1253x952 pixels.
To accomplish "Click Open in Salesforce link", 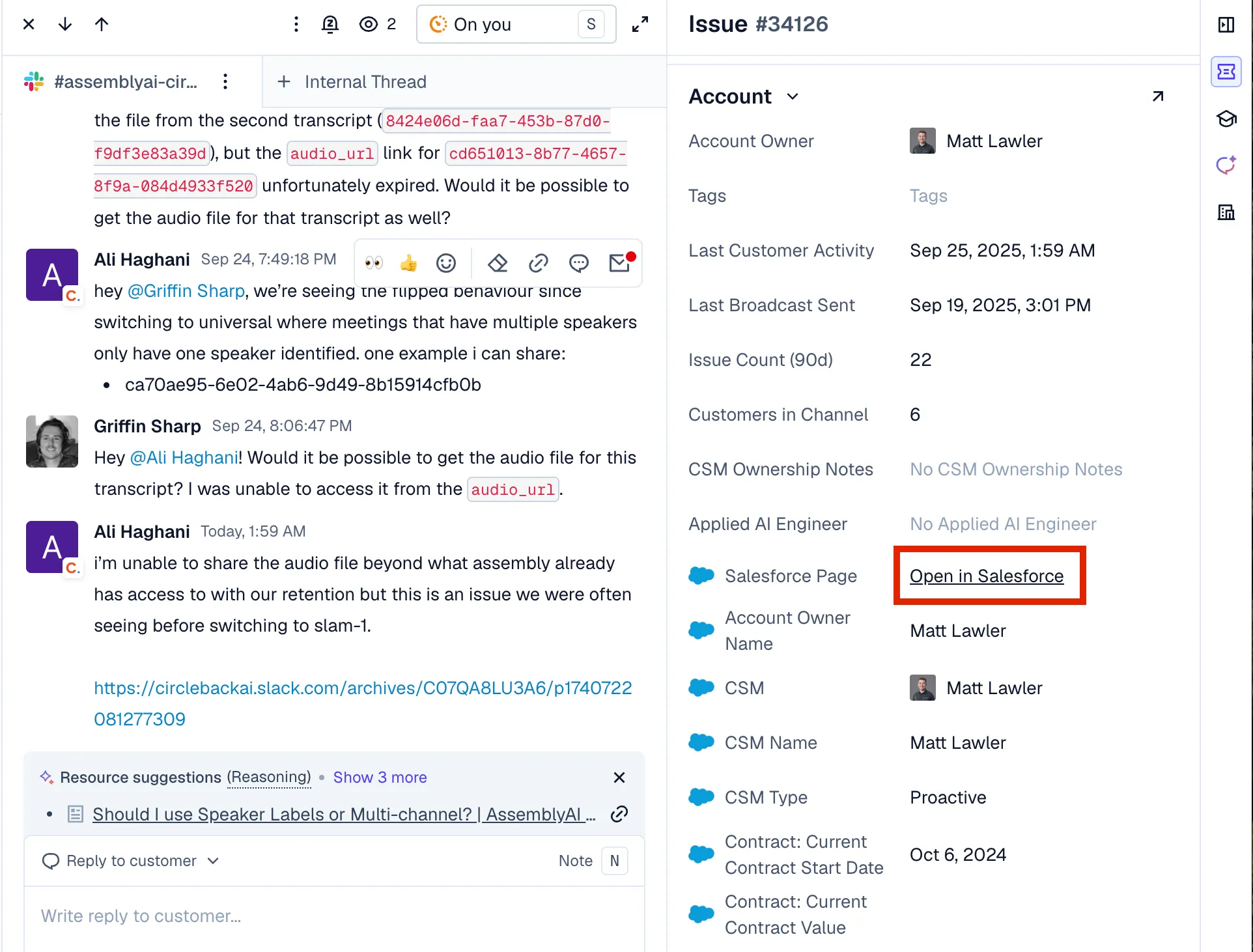I will 986,576.
